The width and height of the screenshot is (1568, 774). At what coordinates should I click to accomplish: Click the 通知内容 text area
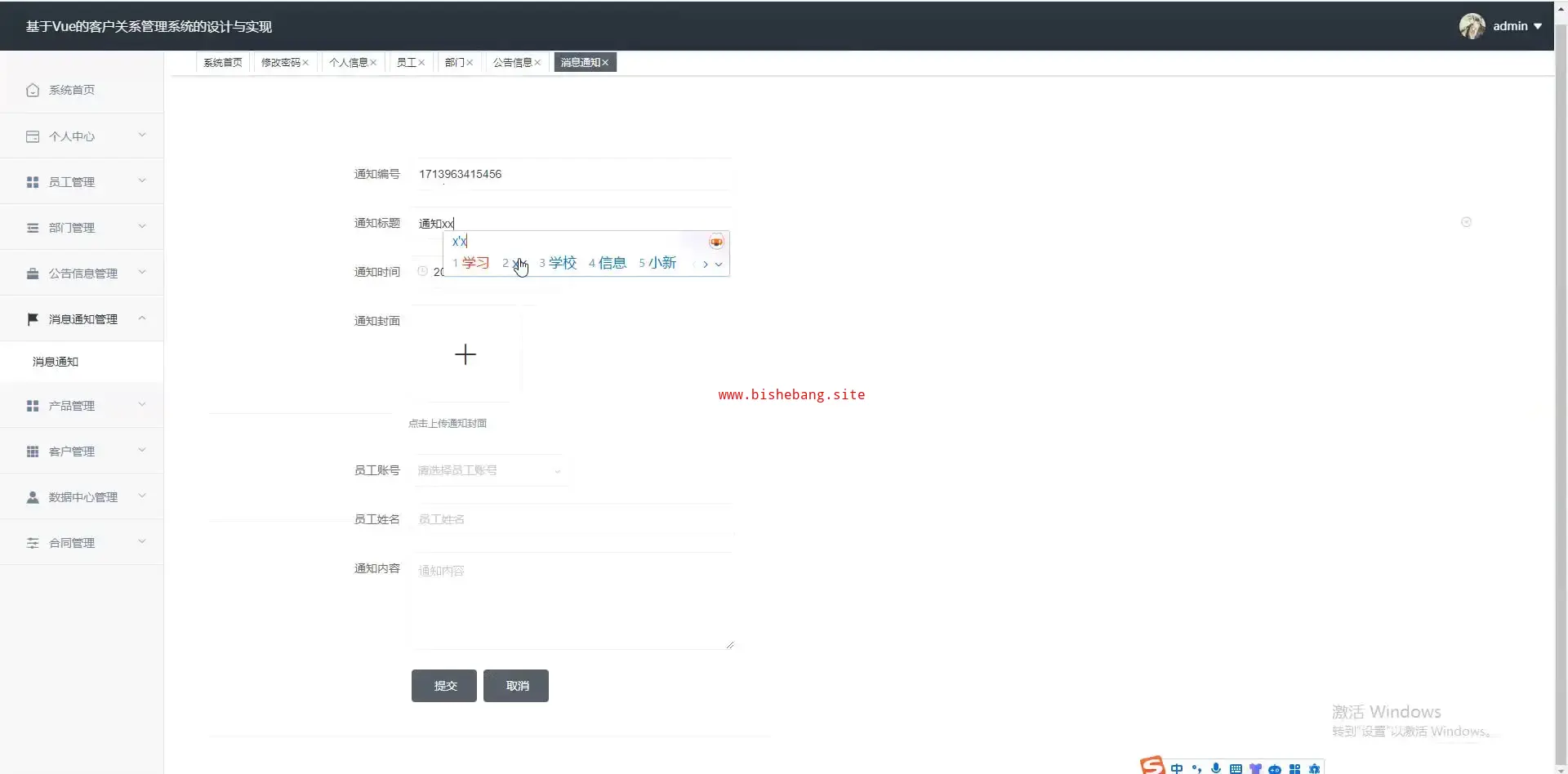[573, 601]
